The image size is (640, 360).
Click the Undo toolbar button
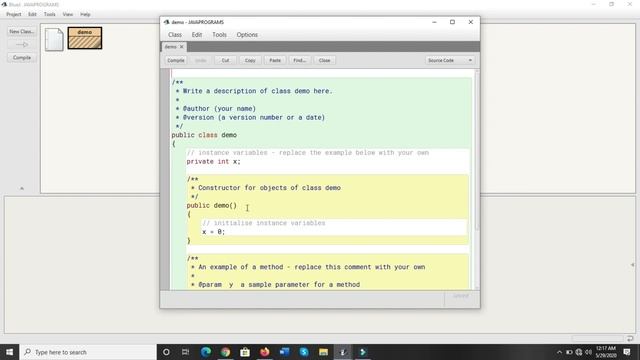[200, 60]
